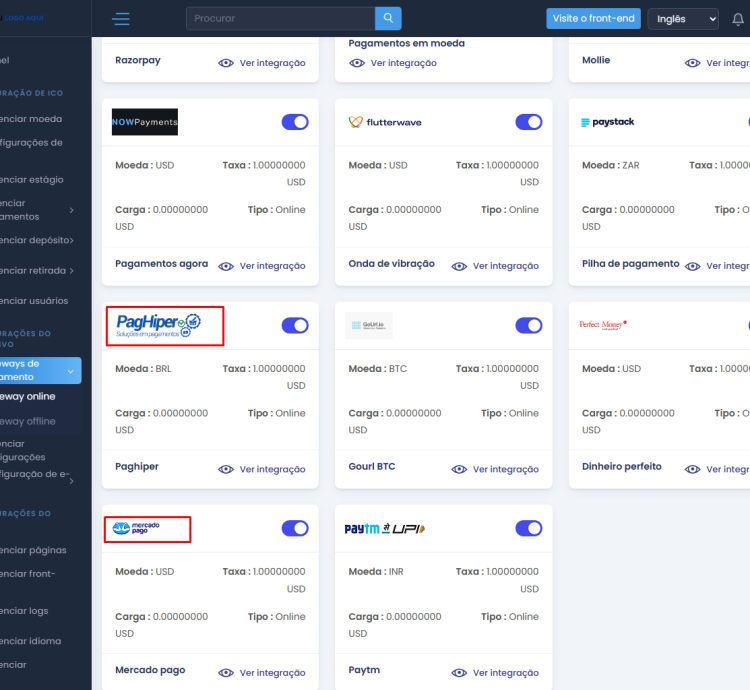
Task: Click the NOWPayments logo
Action: pos(145,122)
